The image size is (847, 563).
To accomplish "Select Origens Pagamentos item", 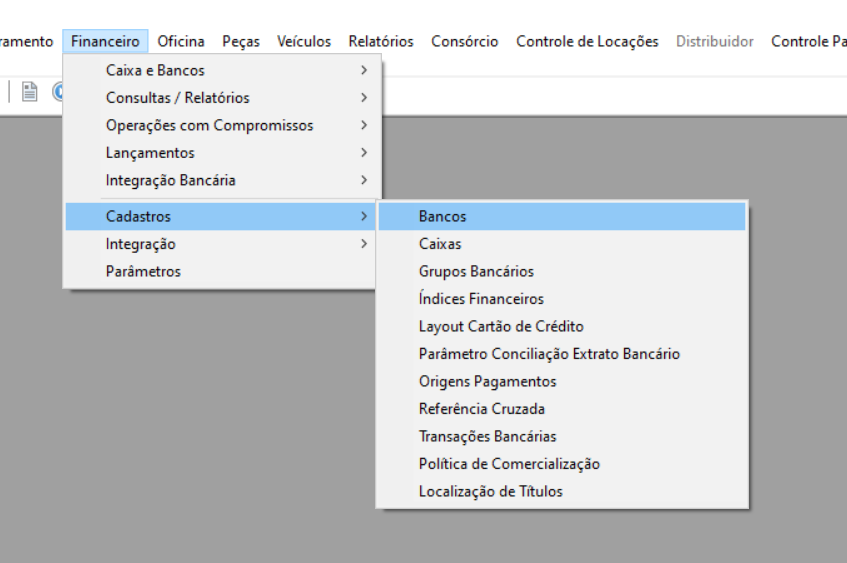I will tap(562, 381).
